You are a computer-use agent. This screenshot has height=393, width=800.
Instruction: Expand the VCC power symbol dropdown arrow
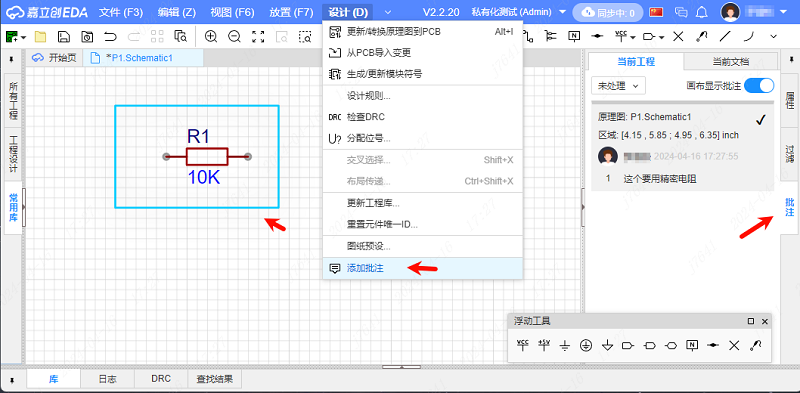(633, 37)
